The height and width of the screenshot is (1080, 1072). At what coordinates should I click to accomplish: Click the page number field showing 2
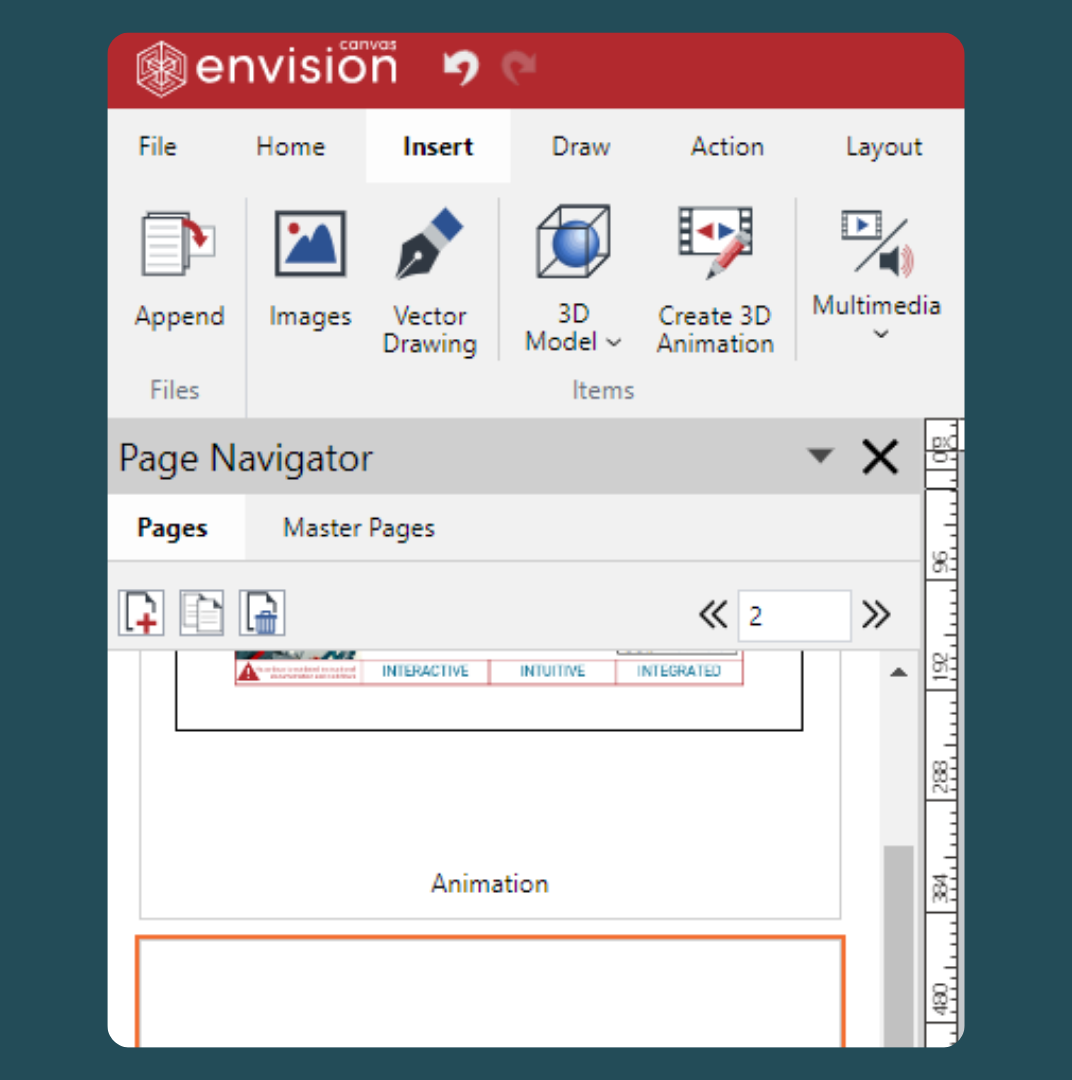(794, 615)
